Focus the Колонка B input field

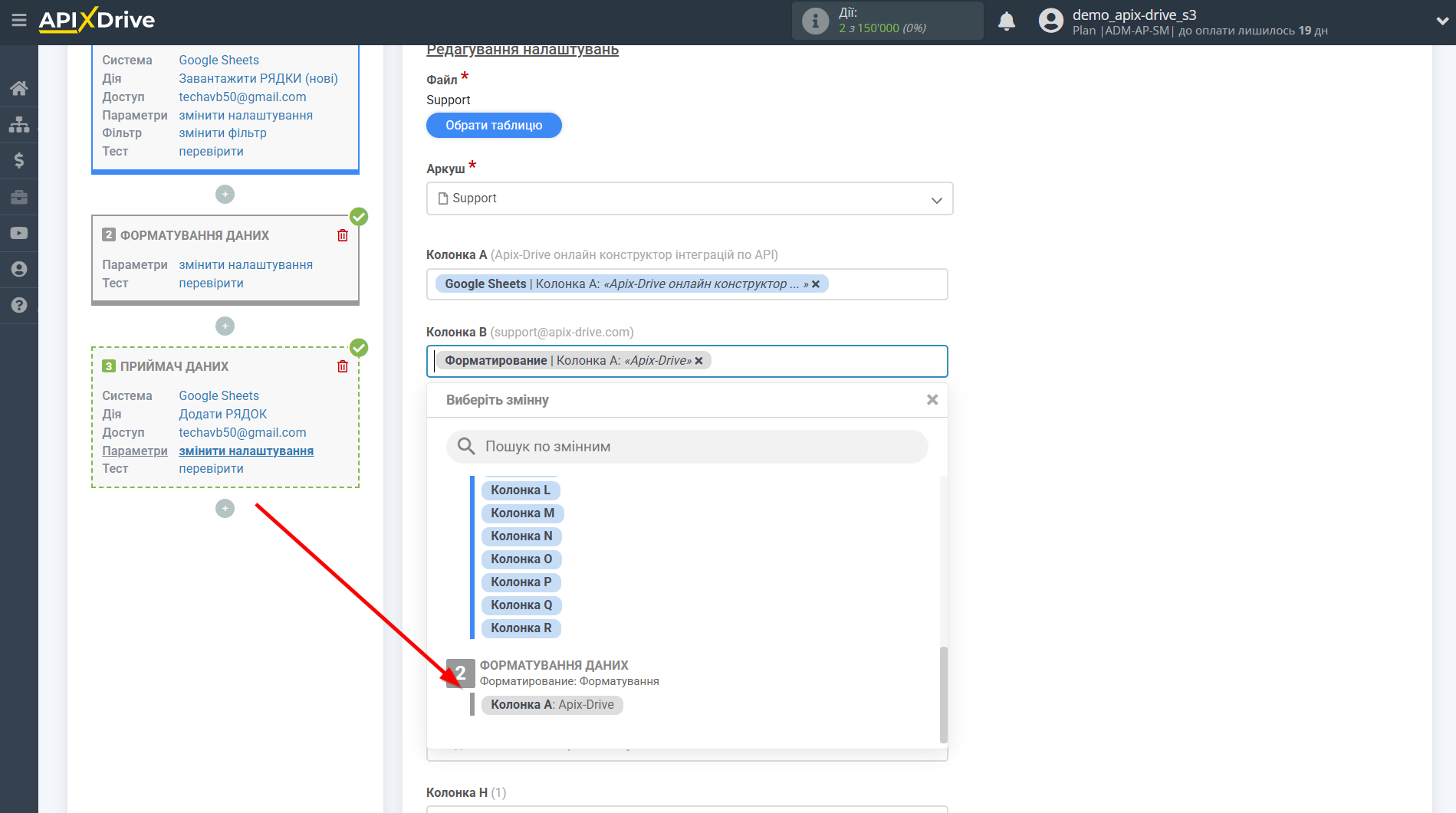pyautogui.click(x=687, y=362)
